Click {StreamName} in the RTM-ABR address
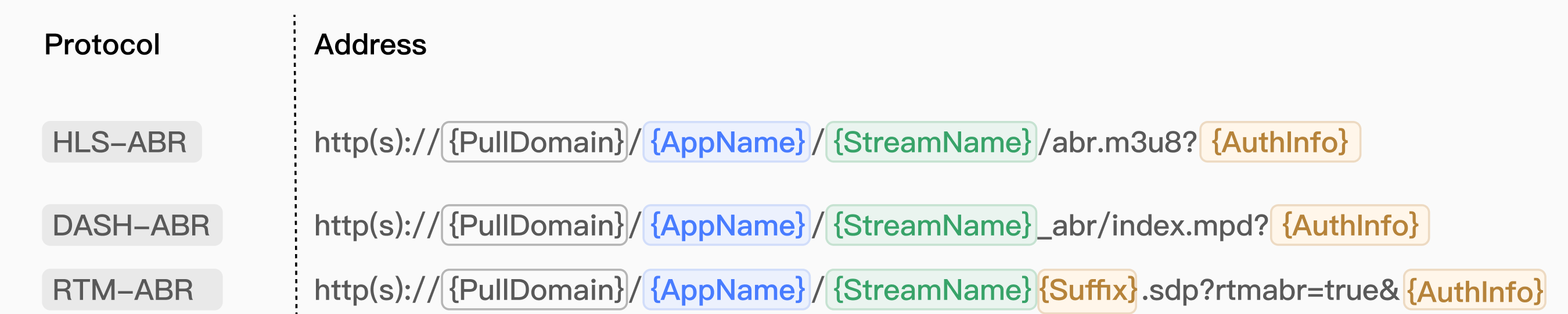The width and height of the screenshot is (1568, 314). point(932,290)
